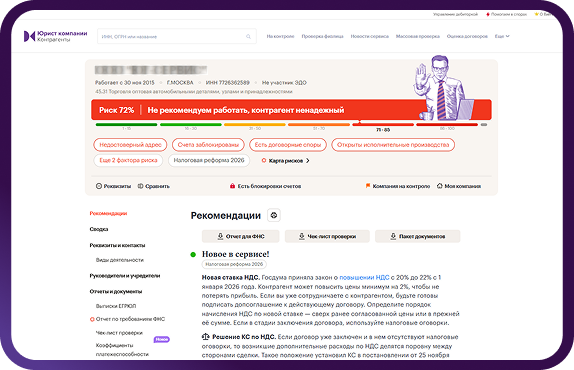Select Коэффициенты платежеспособности in sidebar
The width and height of the screenshot is (574, 370).
[x=122, y=350]
